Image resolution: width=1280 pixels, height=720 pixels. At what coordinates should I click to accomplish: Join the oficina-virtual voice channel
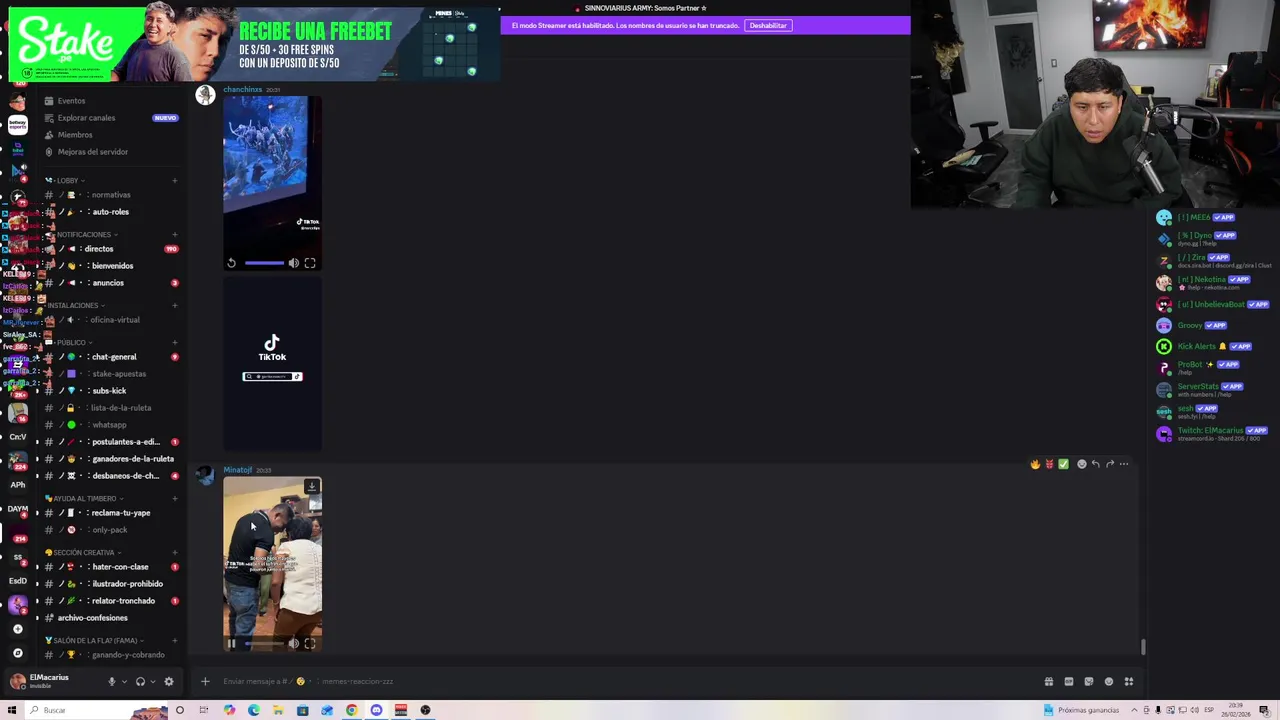[x=114, y=320]
